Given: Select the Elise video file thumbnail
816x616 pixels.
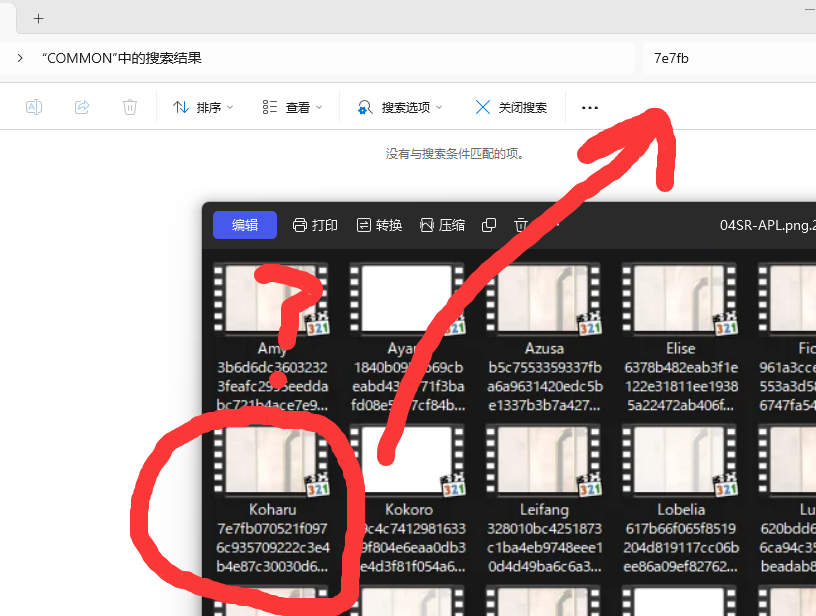Looking at the screenshot, I should [680, 299].
